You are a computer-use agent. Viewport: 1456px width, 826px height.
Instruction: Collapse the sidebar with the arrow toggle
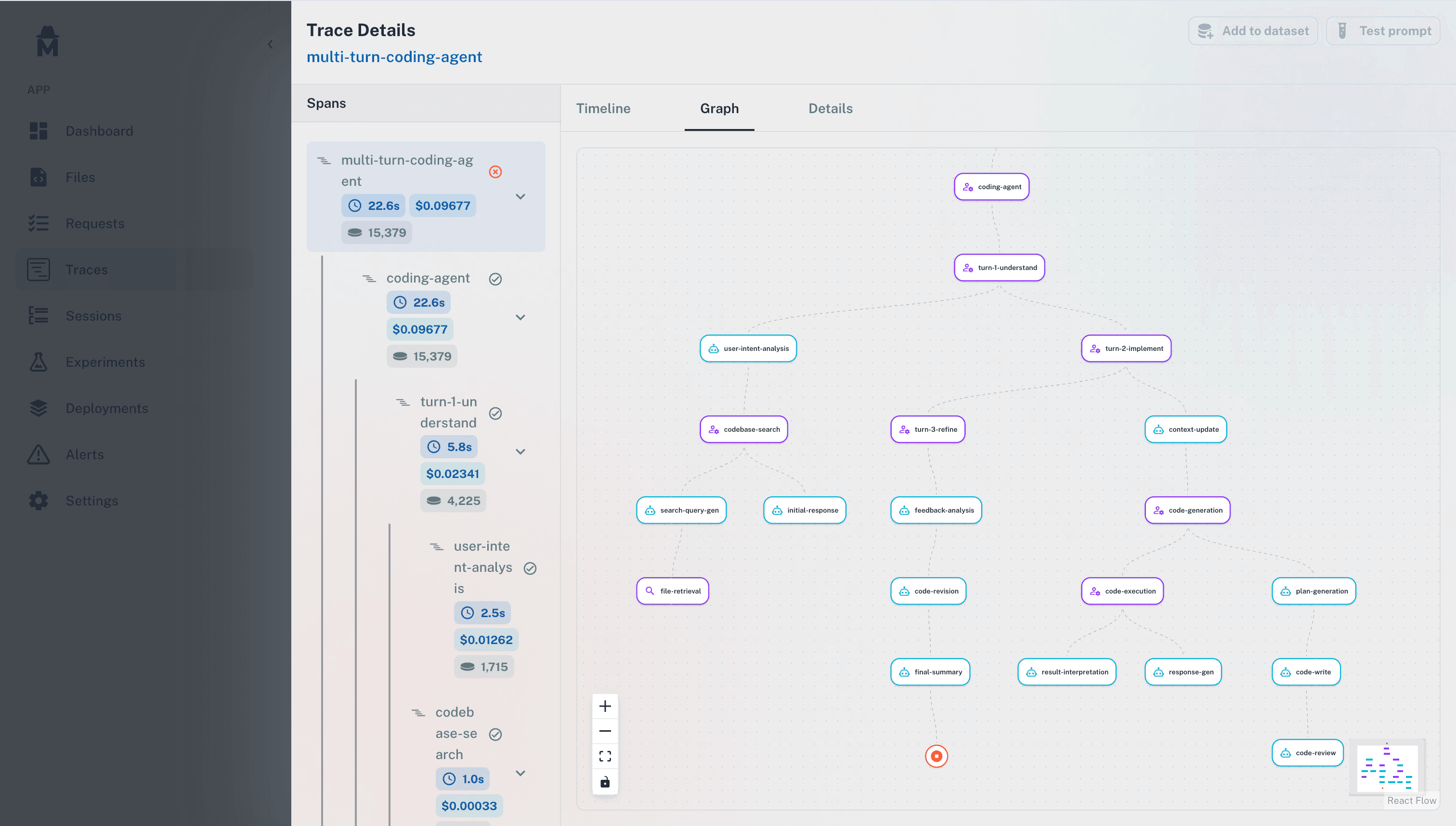click(271, 44)
